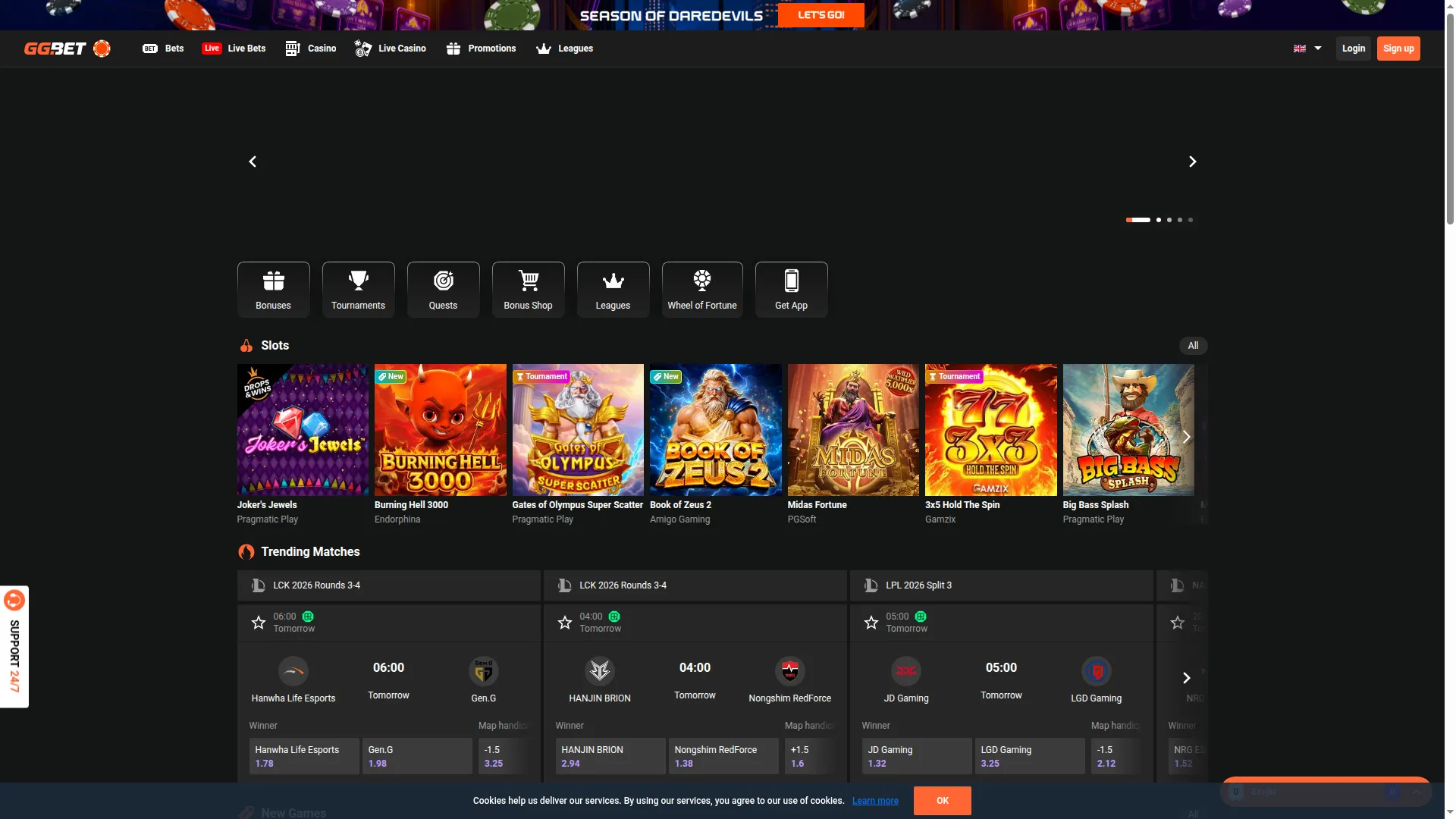Bet on Nongshim RedForce at 1.38
1456x819 pixels.
[x=723, y=756]
